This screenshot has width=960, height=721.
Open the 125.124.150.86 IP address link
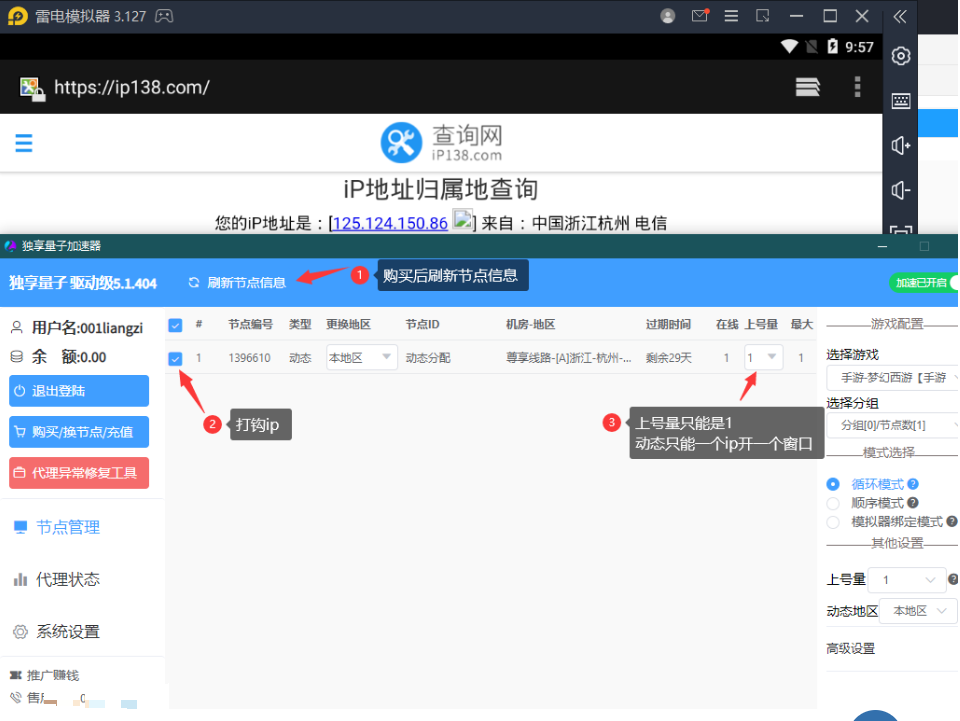(x=390, y=223)
